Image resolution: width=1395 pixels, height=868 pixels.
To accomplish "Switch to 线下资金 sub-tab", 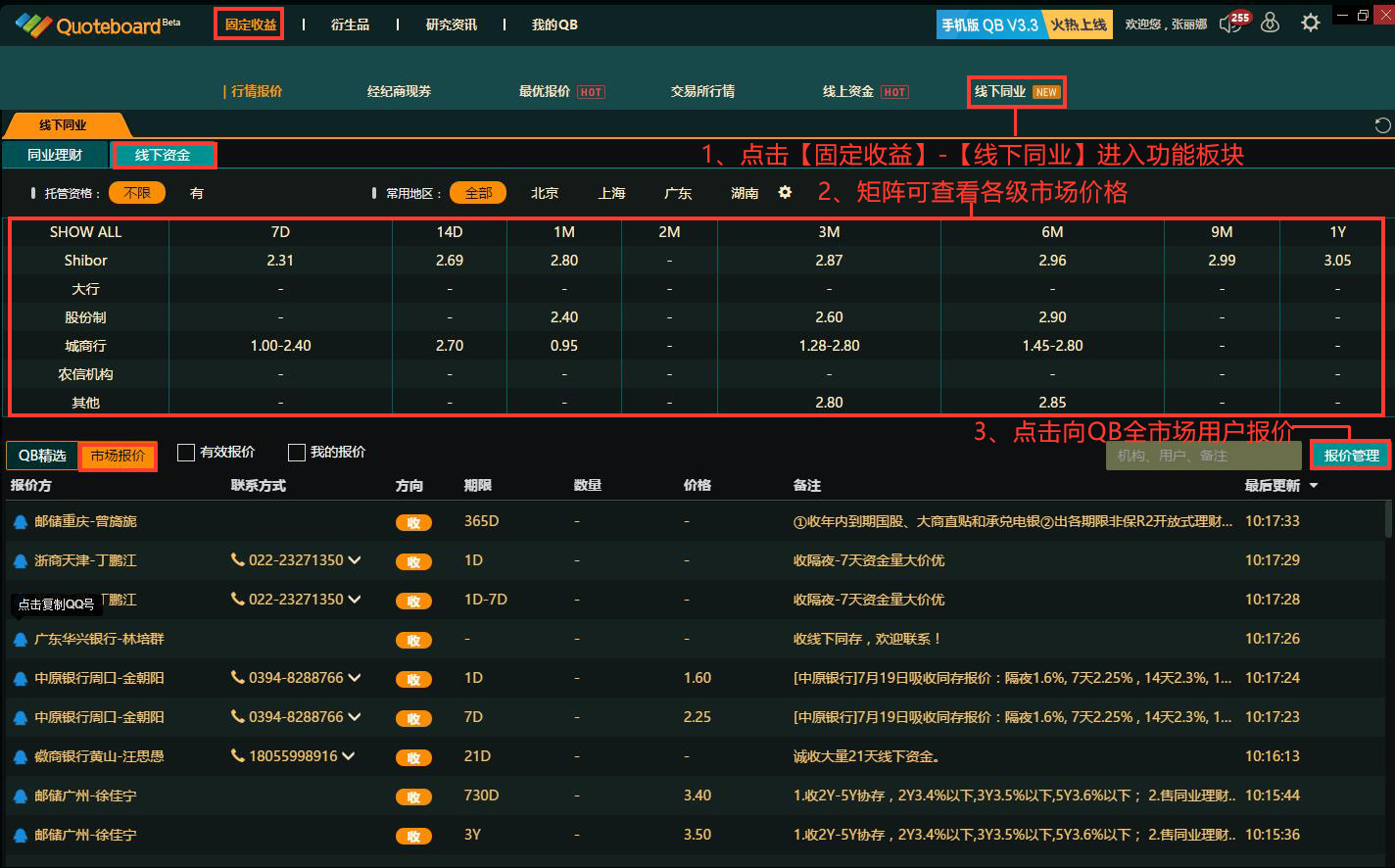I will point(163,155).
